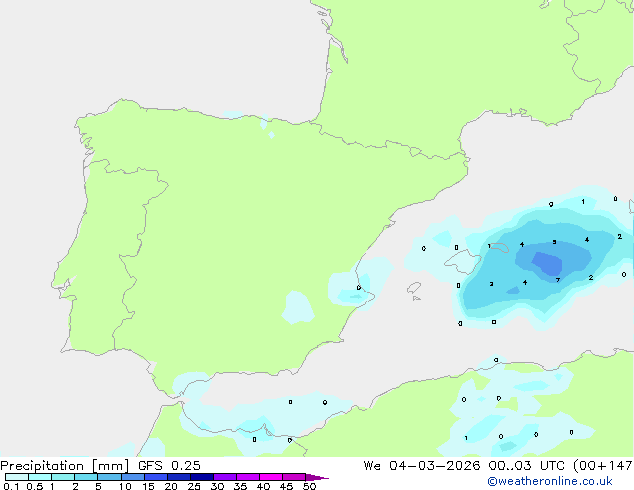Click the 20–25 mm legend swatch
The image size is (634, 490).
[179, 477]
